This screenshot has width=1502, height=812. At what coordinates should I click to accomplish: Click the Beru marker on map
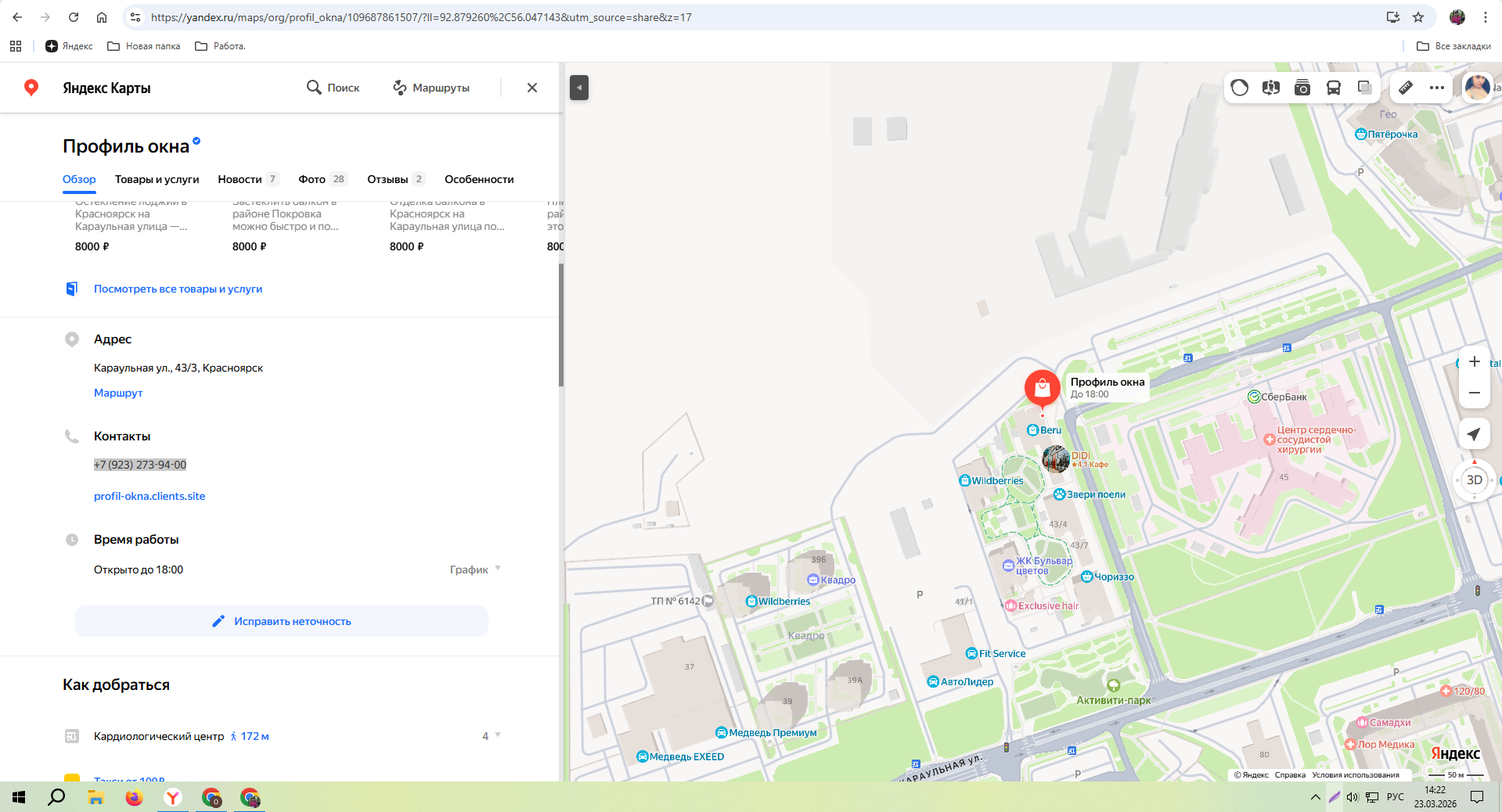(x=1045, y=430)
